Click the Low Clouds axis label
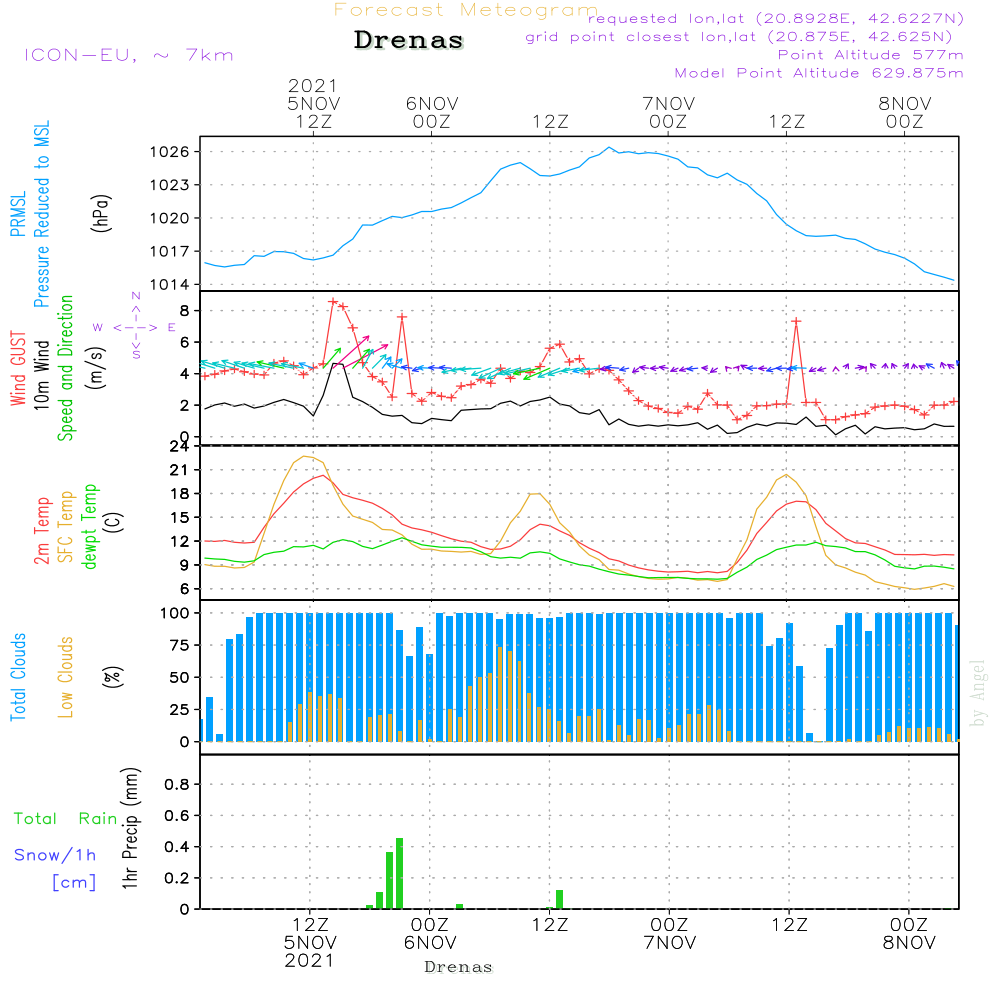The image size is (1000, 1000). click(x=67, y=677)
